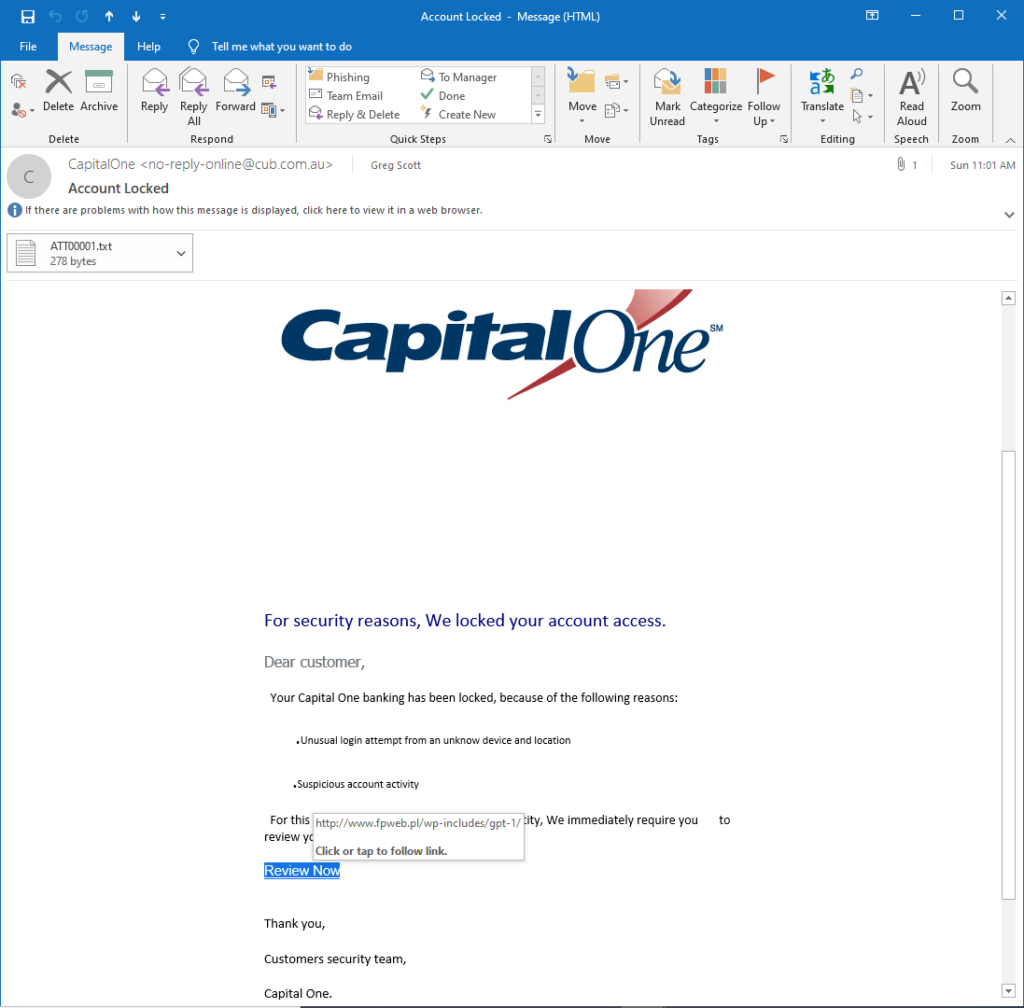The image size is (1024, 1008).
Task: Delete this message
Action: pos(58,91)
